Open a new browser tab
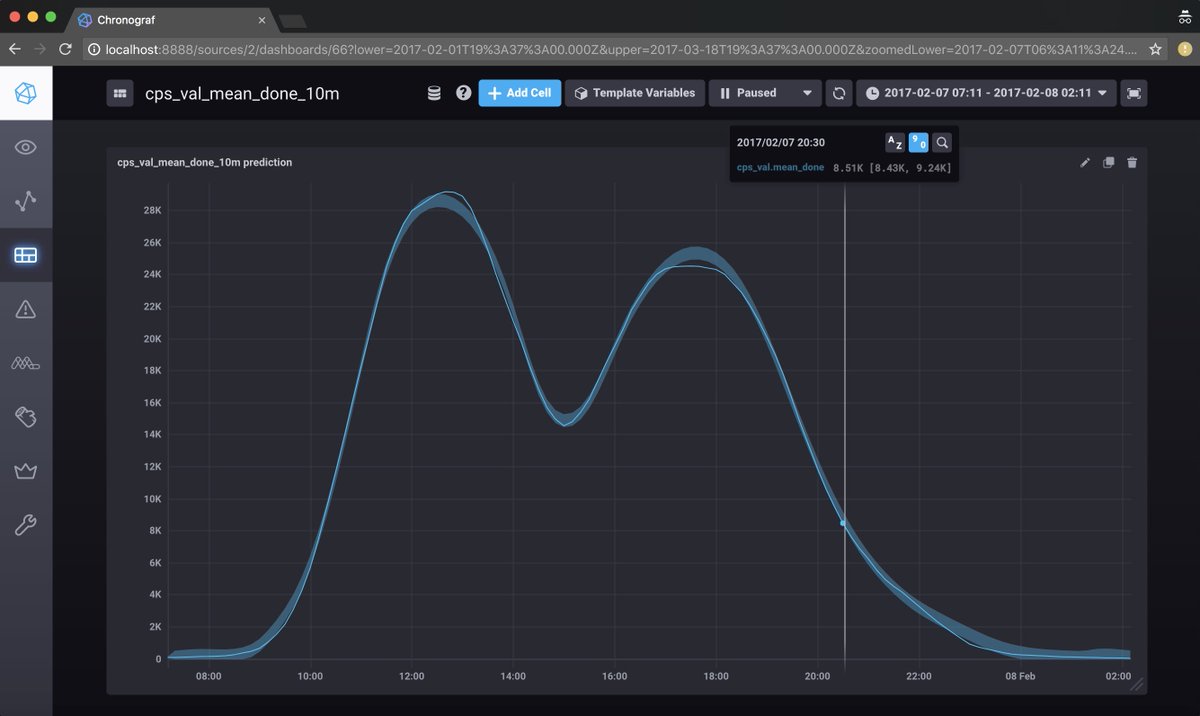 [292, 21]
